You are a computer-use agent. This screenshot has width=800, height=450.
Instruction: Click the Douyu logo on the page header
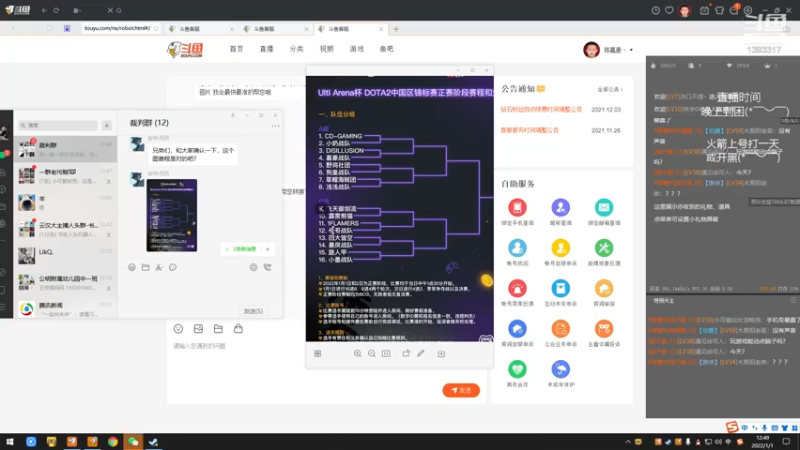185,49
